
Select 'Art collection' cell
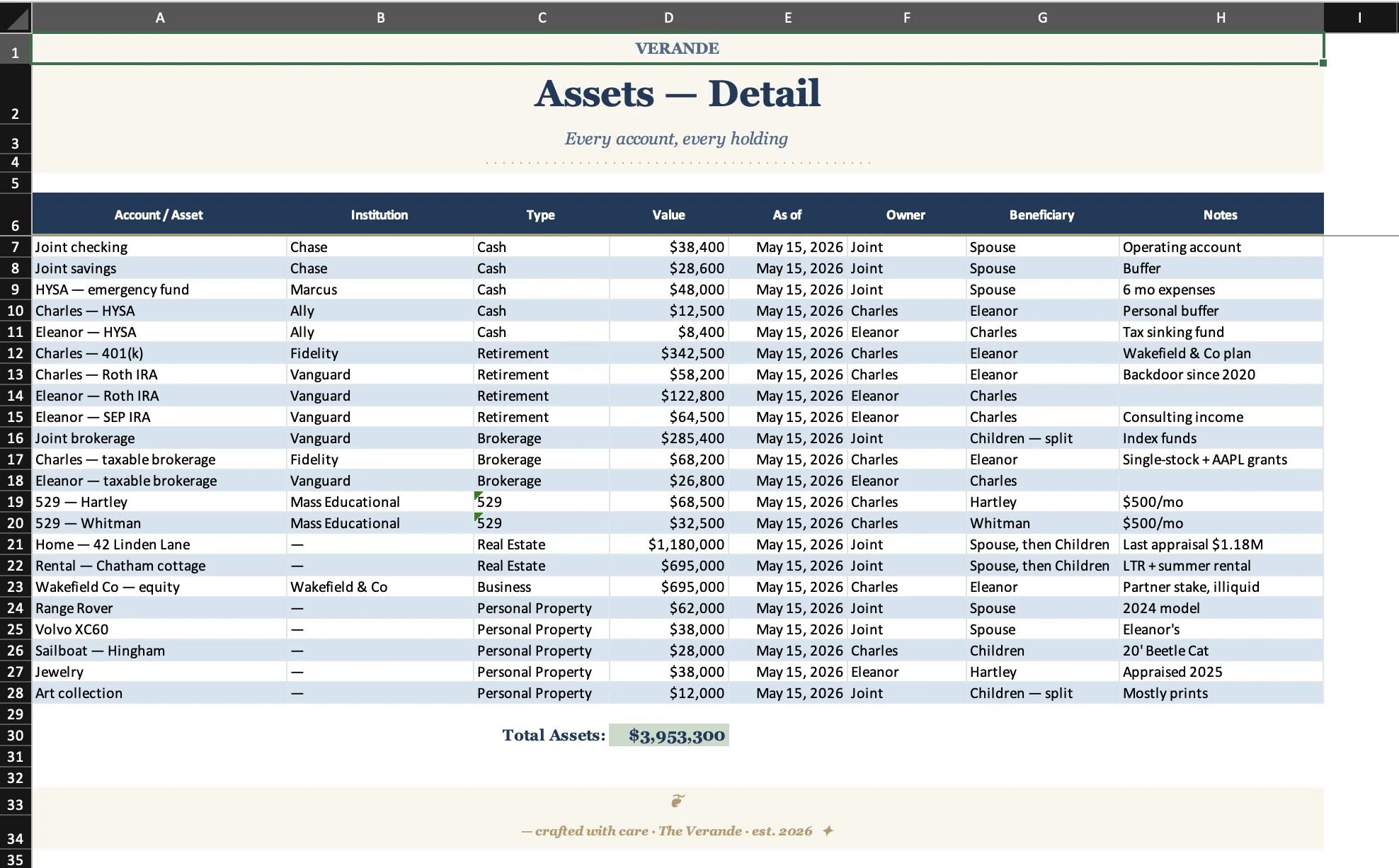(159, 693)
